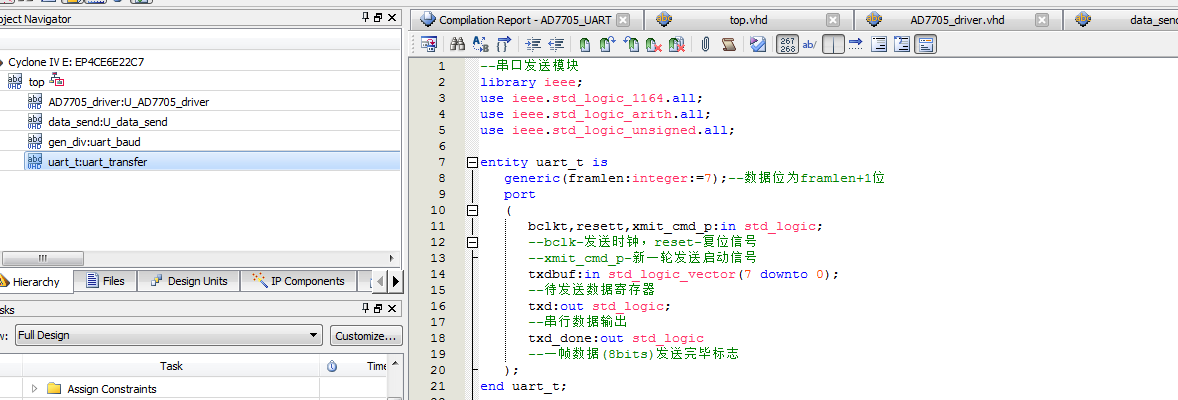Click the Clear All Bookmarks icon
1178x400 pixels.
(677, 44)
